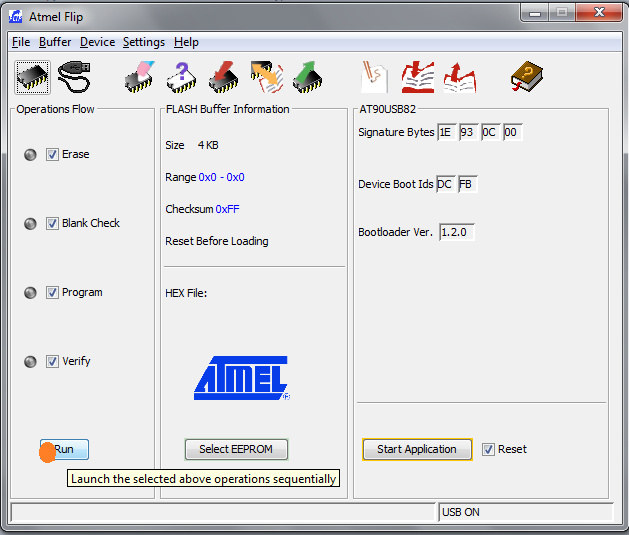Click the Run button
The height and width of the screenshot is (535, 629).
pyautogui.click(x=64, y=449)
